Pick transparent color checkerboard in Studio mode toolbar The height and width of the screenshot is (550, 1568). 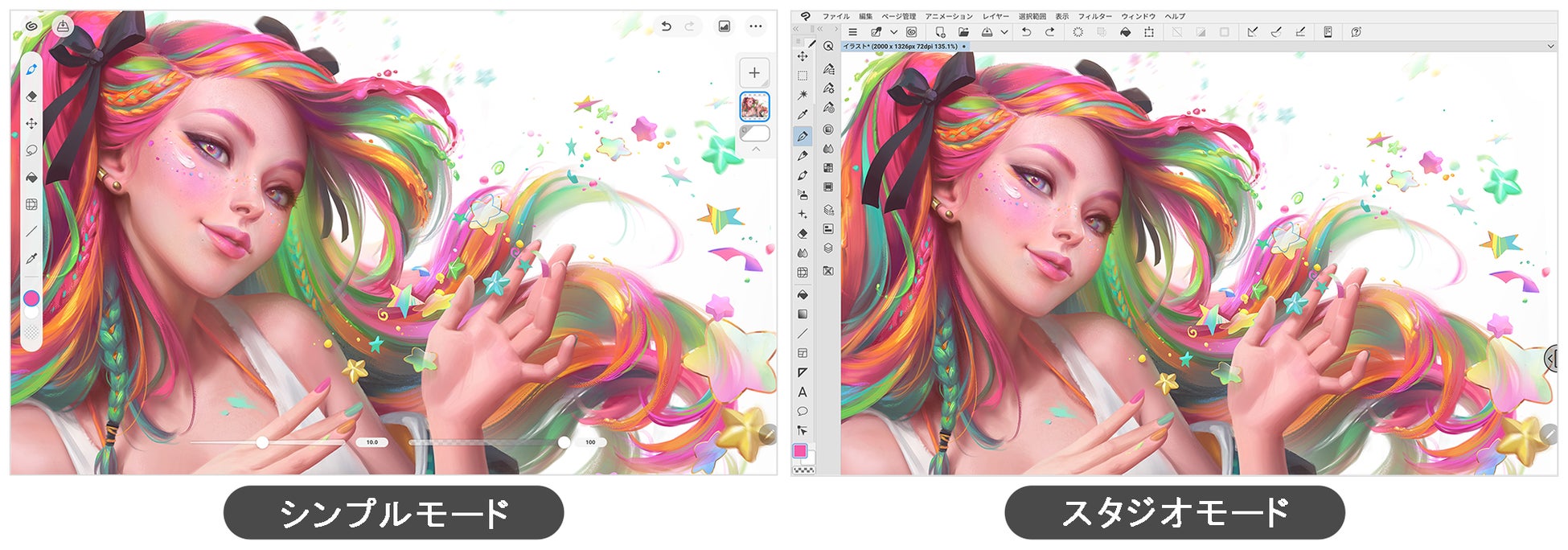coord(803,470)
